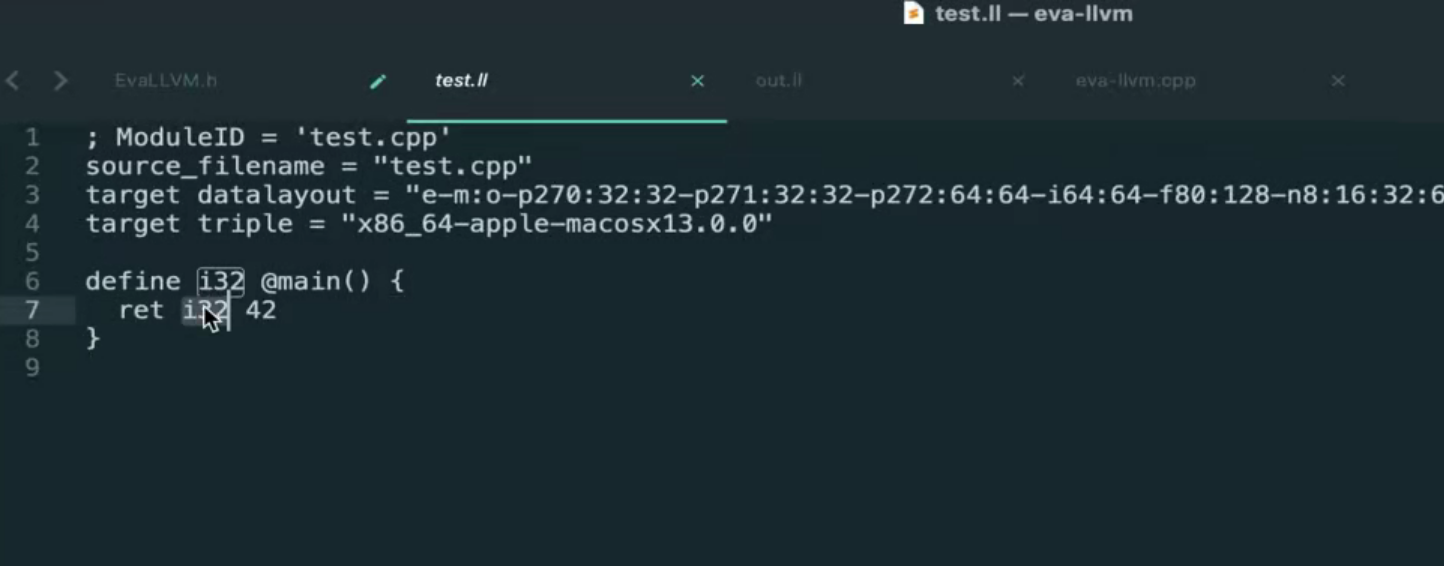The image size is (1444, 566).
Task: Click the boxed i32 on the define line
Action: pyautogui.click(x=221, y=281)
